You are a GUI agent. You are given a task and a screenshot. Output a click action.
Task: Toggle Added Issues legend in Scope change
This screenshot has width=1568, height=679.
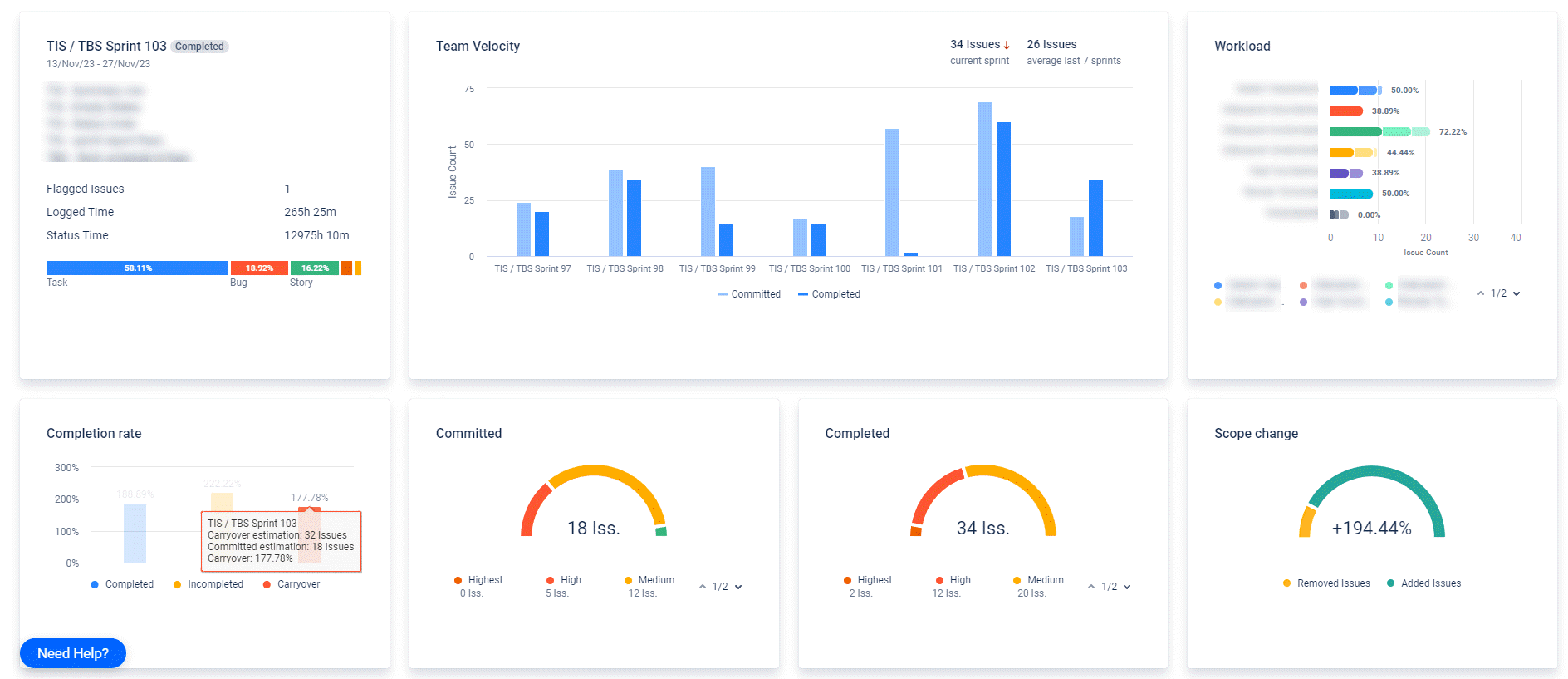(x=1423, y=583)
